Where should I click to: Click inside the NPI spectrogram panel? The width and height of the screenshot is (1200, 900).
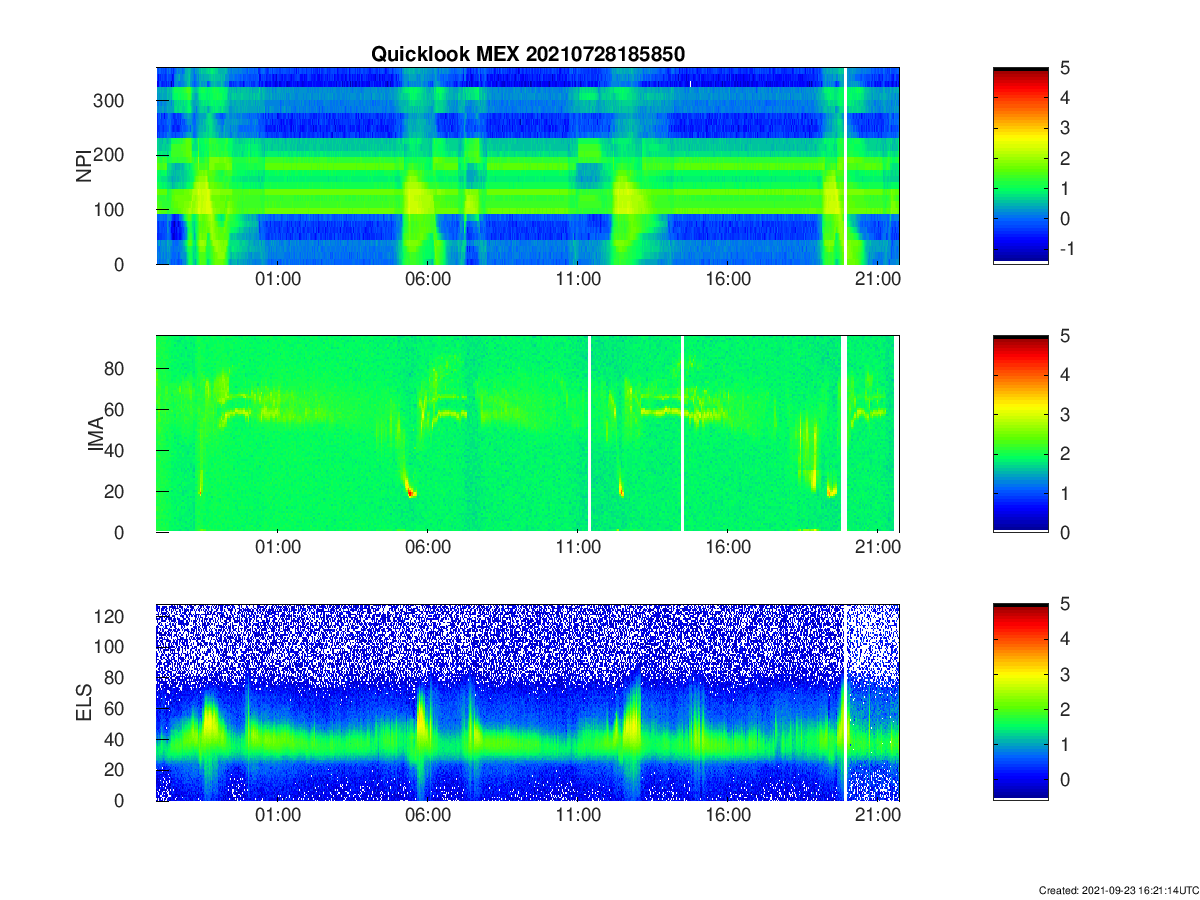528,165
